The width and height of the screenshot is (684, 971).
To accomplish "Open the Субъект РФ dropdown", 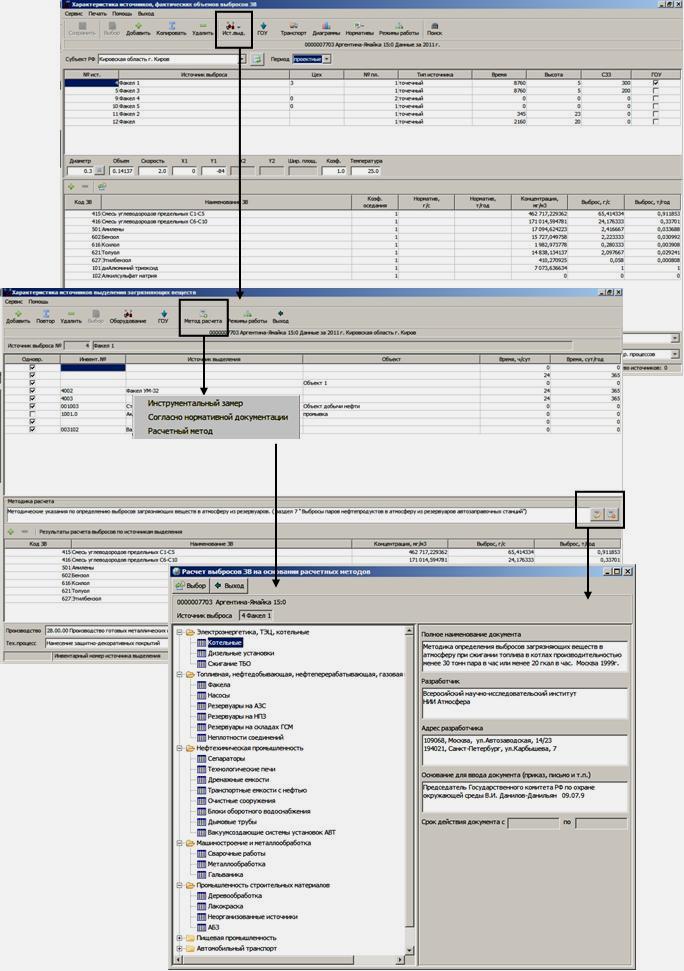I will coord(243,59).
